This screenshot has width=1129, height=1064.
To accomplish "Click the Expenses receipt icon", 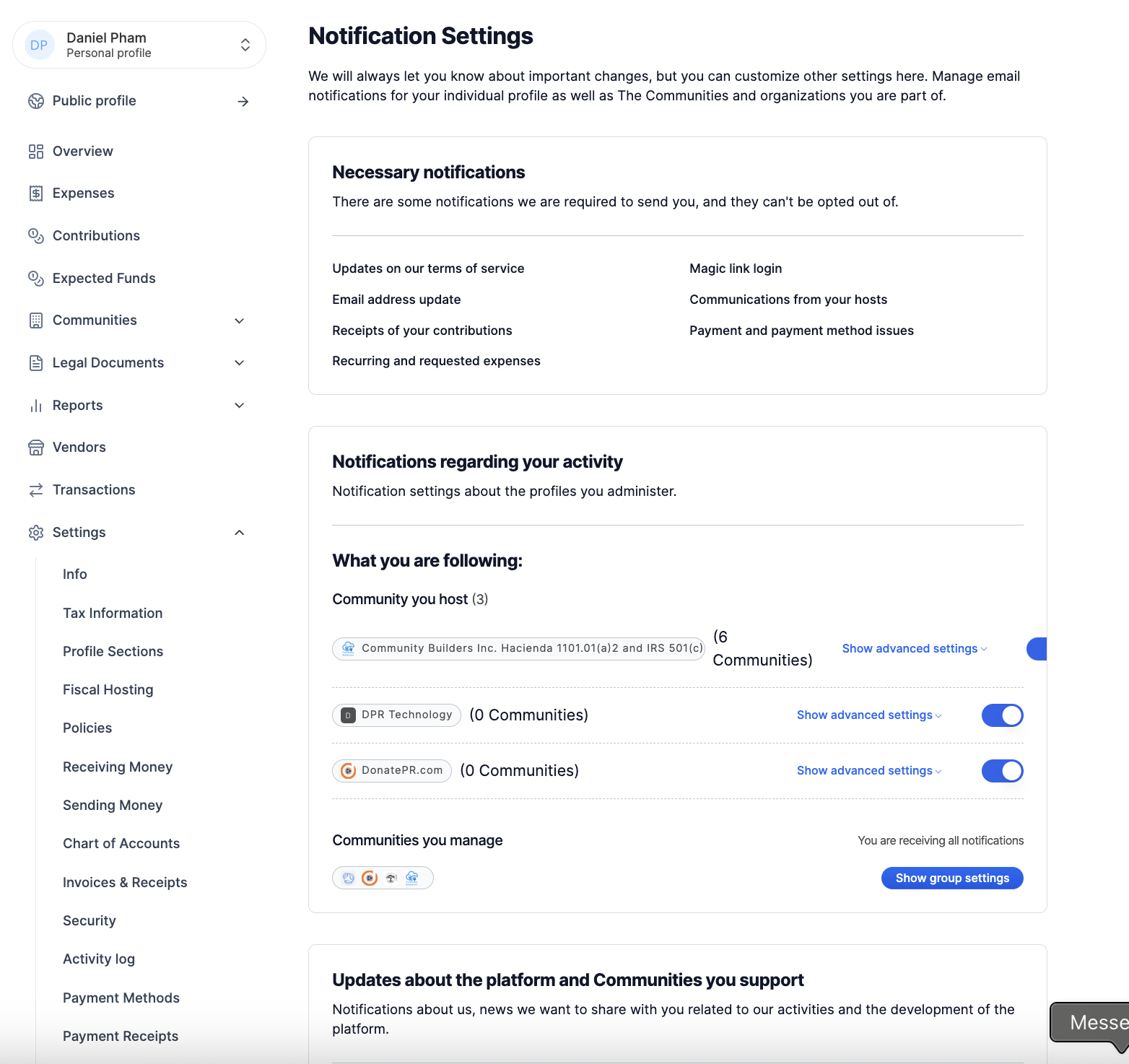I will [36, 193].
